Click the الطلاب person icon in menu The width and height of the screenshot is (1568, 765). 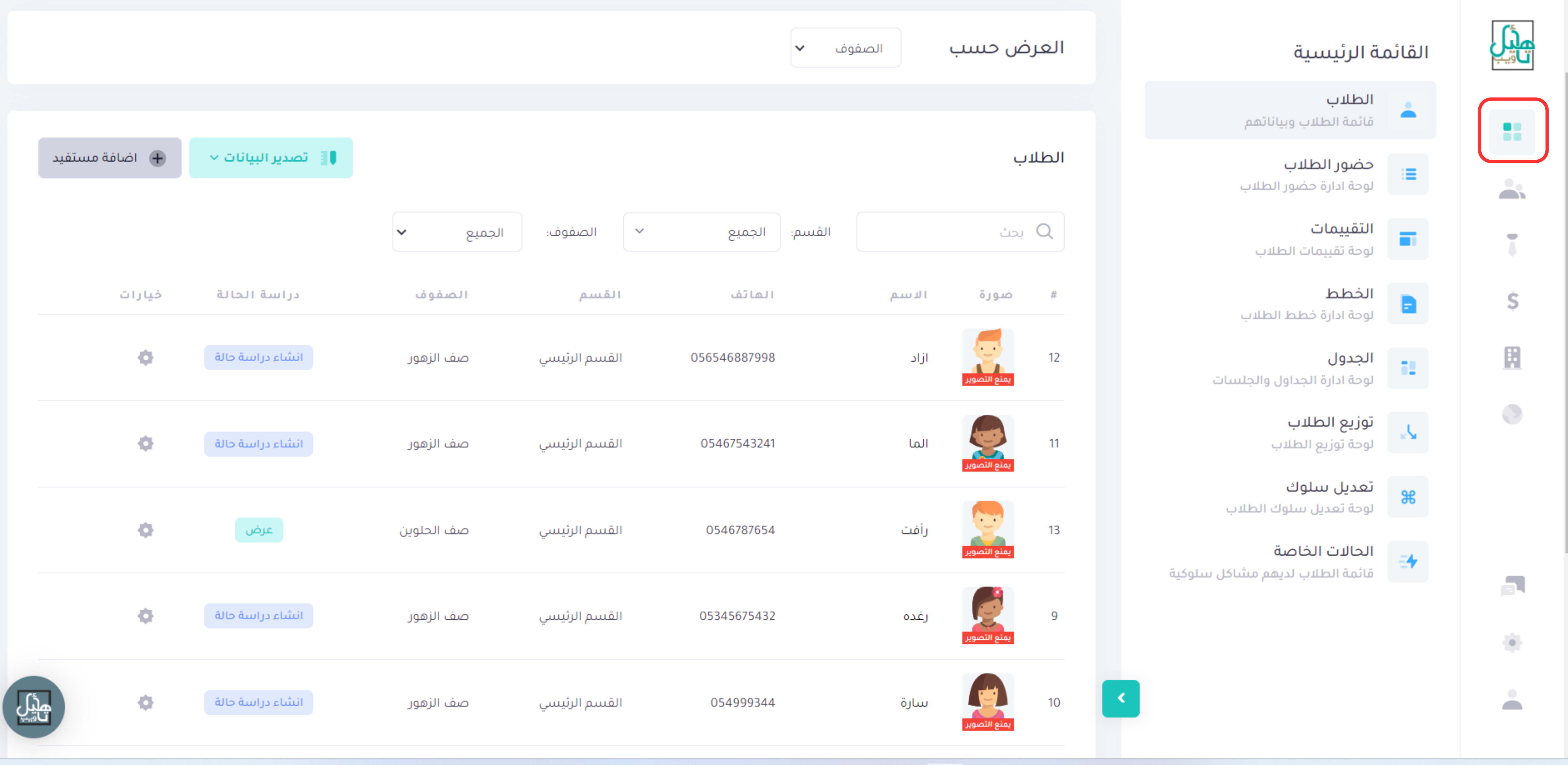coord(1408,110)
